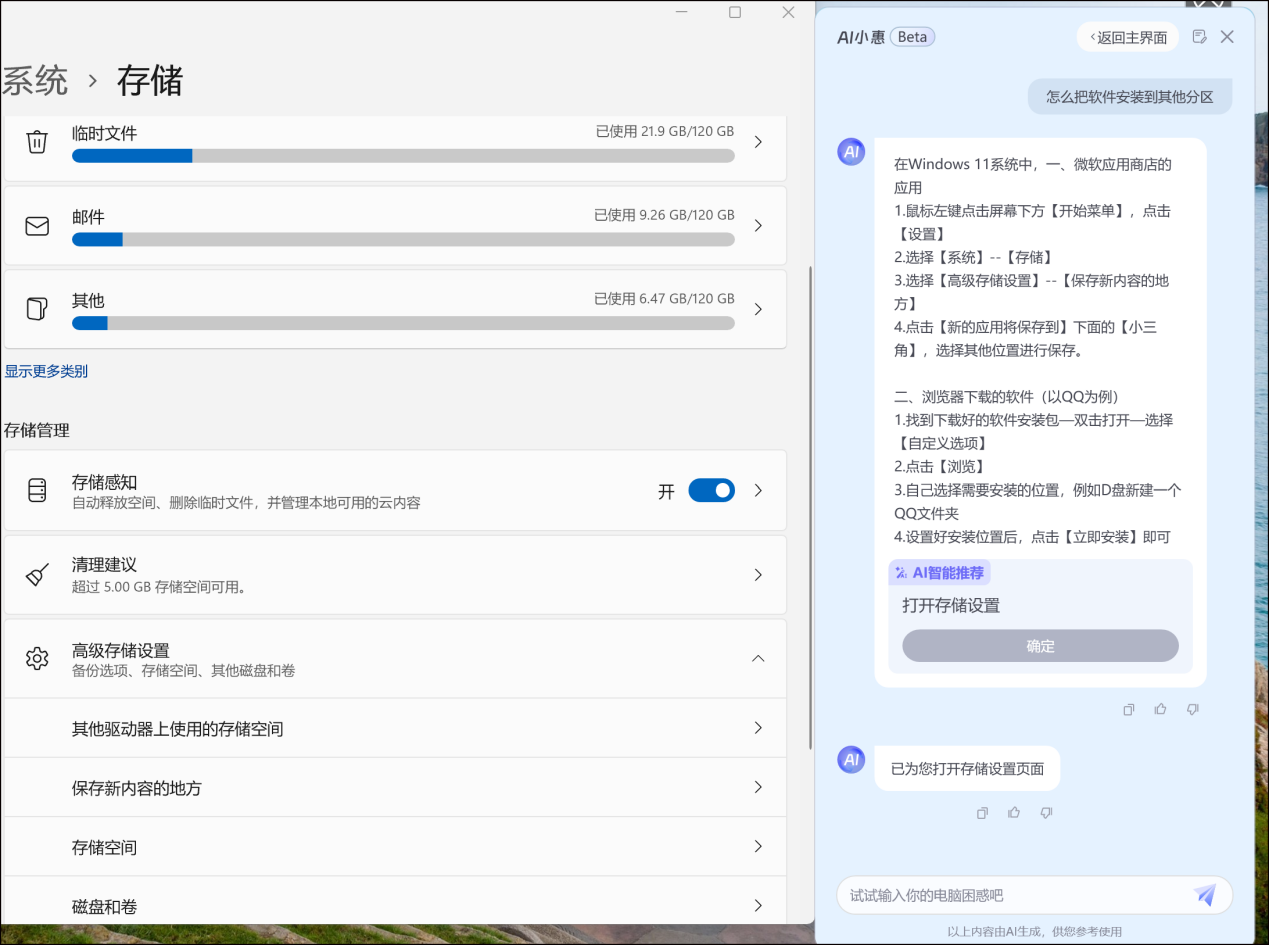Click the AI avatar beside the last message
Viewport: 1269px width, 945px height.
pyautogui.click(x=851, y=760)
